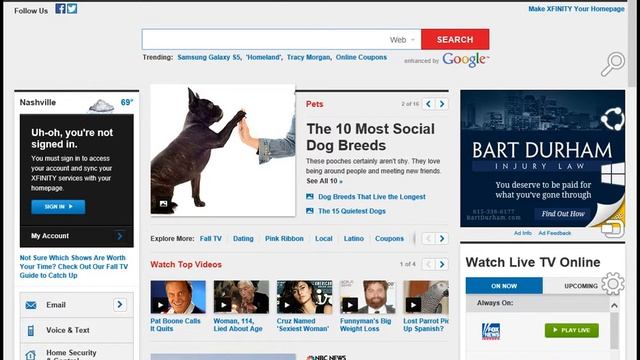Open trending 'Homeland' link
Image resolution: width=640 pixels, height=360 pixels.
[x=264, y=57]
